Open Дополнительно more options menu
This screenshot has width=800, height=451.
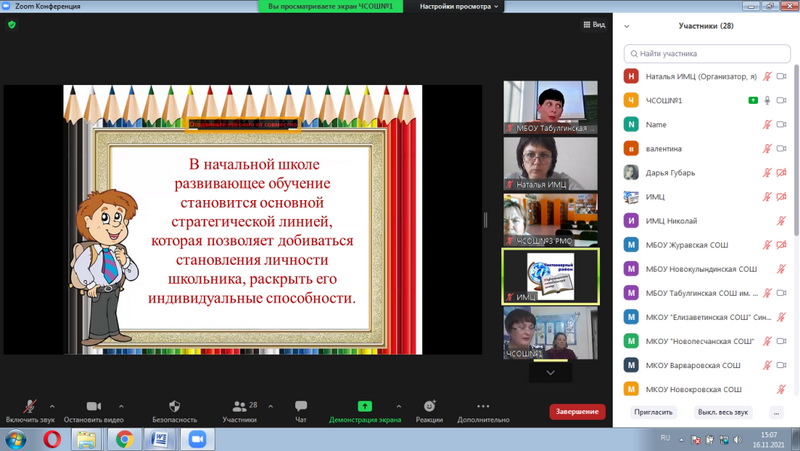tap(483, 406)
